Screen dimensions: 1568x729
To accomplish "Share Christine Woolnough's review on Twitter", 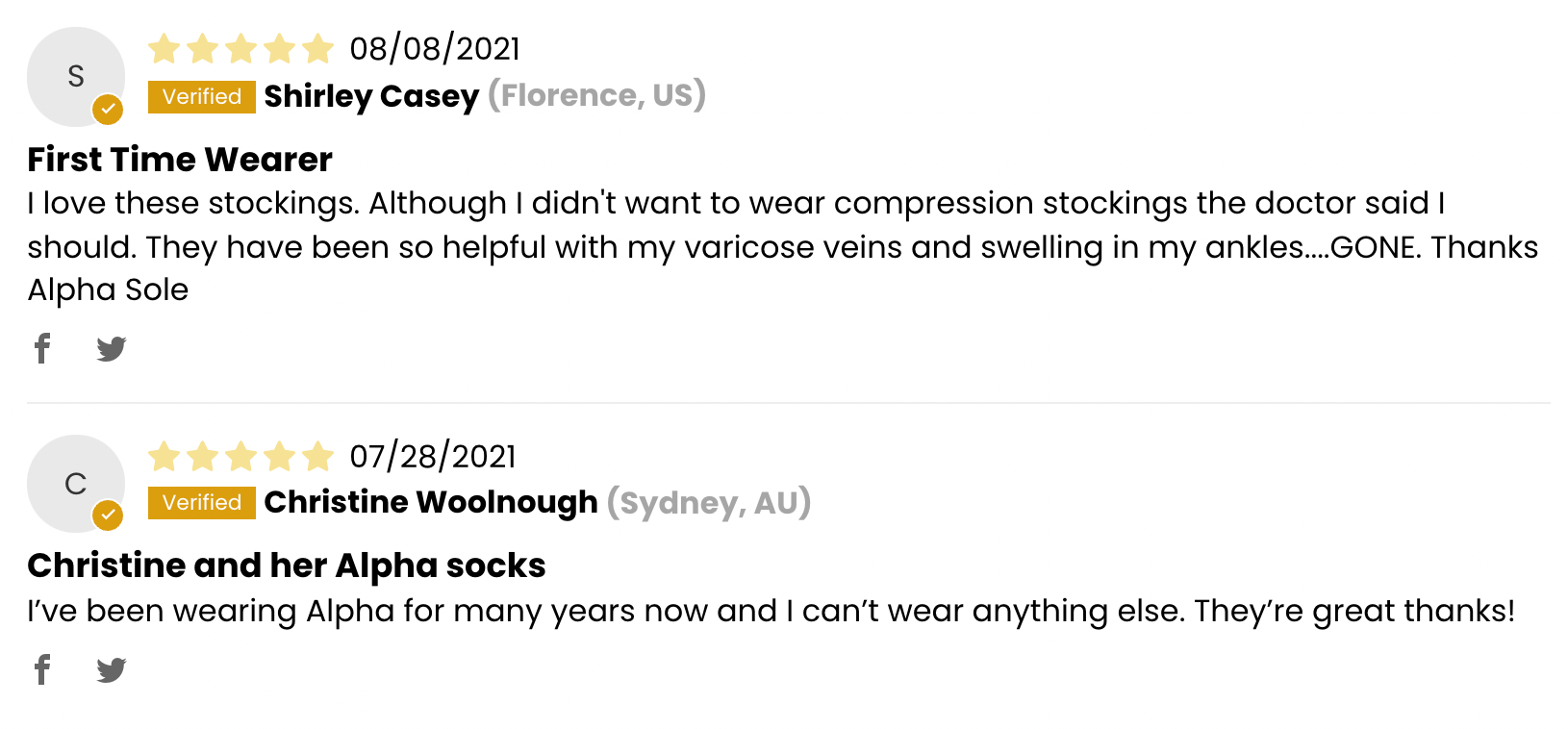I will point(112,669).
